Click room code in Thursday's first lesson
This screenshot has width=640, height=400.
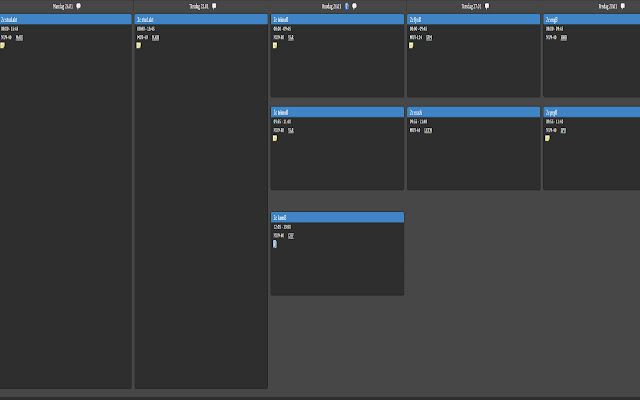[x=416, y=38]
